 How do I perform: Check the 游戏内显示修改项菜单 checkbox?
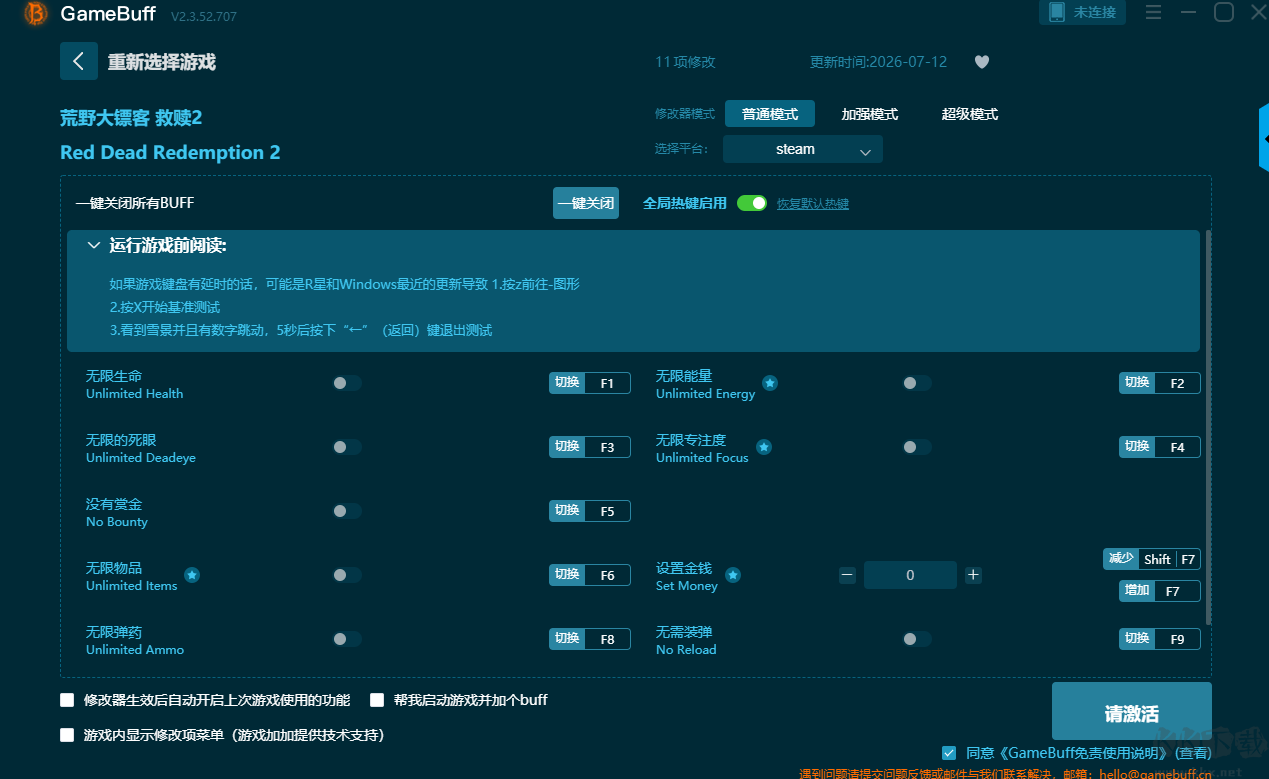[x=67, y=735]
